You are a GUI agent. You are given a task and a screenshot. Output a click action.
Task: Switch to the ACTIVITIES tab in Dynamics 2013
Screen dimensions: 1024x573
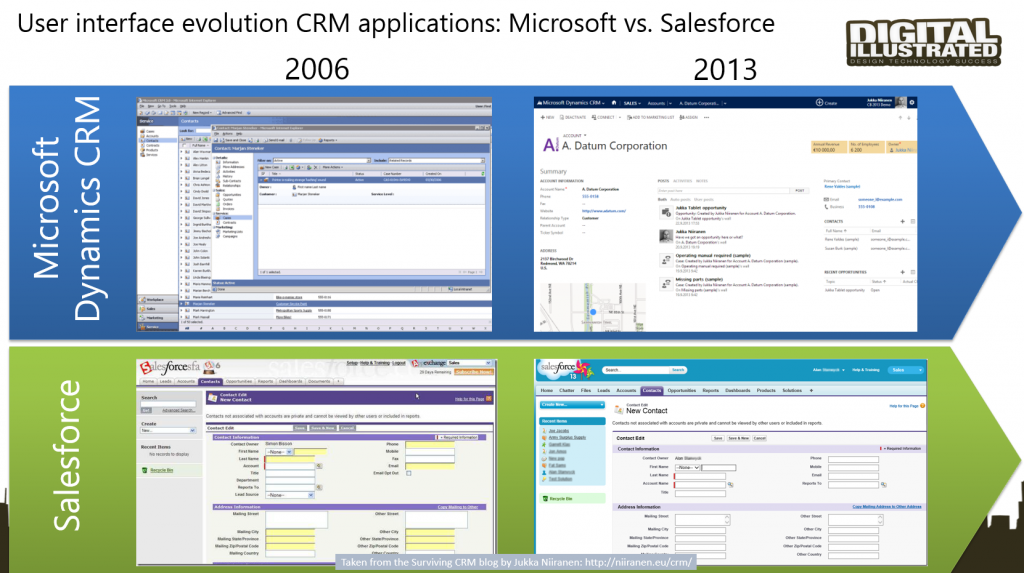[x=682, y=181]
